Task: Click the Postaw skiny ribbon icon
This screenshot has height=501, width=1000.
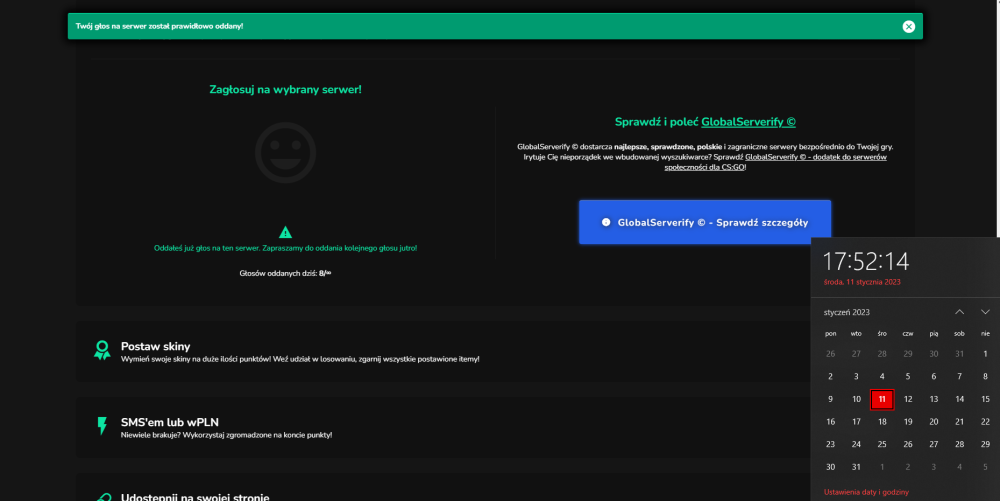Action: tap(102, 350)
